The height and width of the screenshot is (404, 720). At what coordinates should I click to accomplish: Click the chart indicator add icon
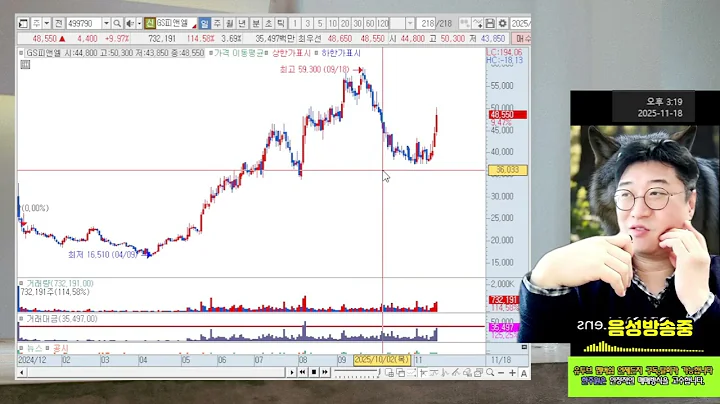coord(478,23)
